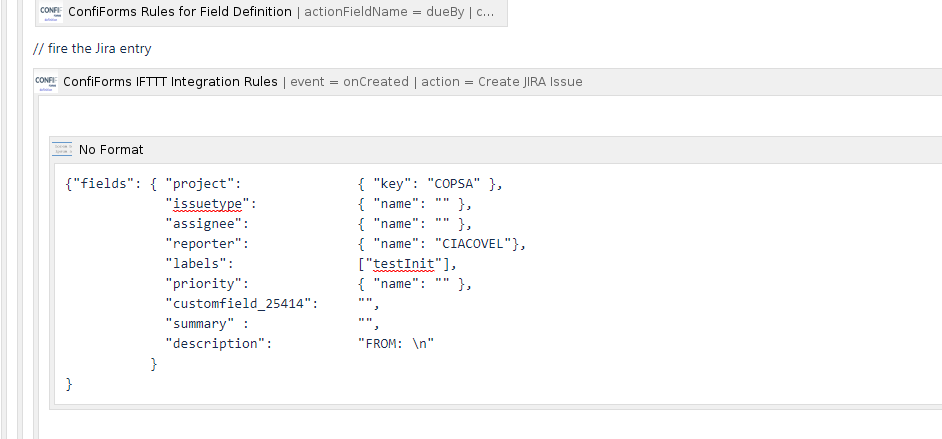The width and height of the screenshot is (942, 439).
Task: Click the "labels" key
Action: (x=195, y=264)
